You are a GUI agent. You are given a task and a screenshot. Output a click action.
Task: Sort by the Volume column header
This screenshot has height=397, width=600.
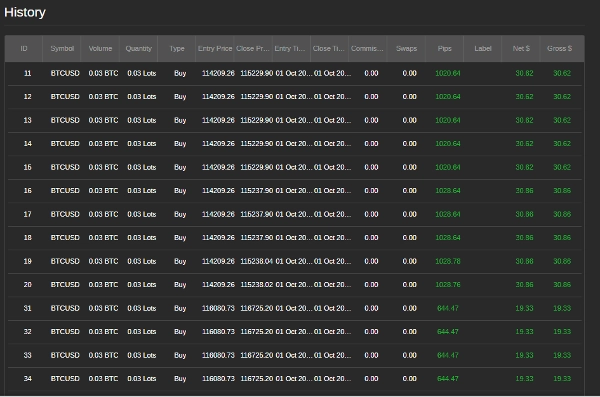(x=100, y=49)
